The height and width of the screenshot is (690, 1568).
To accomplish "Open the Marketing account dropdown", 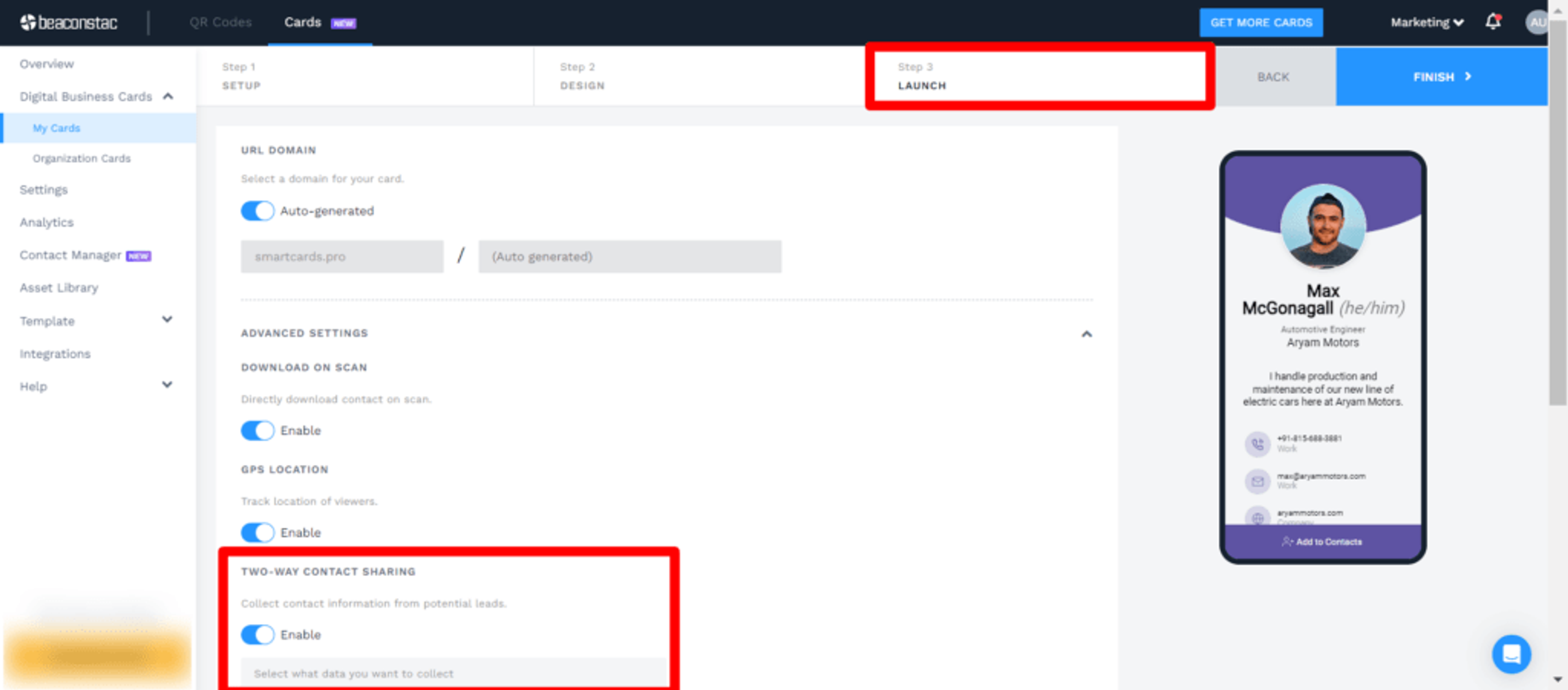I will (1426, 22).
